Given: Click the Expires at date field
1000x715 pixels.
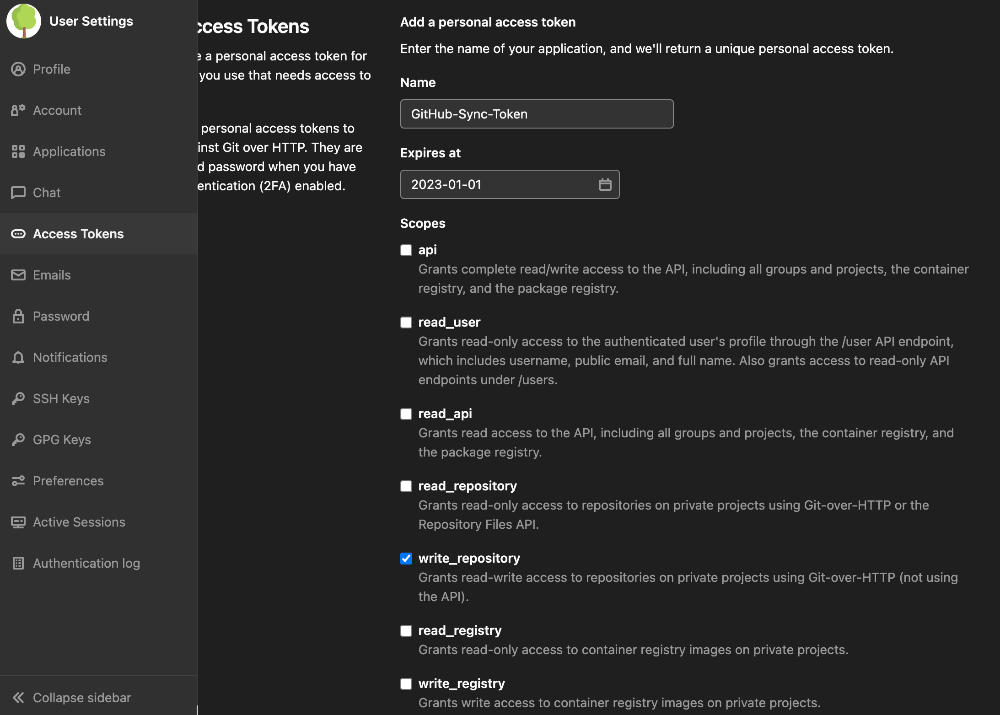Looking at the screenshot, I should tap(510, 184).
